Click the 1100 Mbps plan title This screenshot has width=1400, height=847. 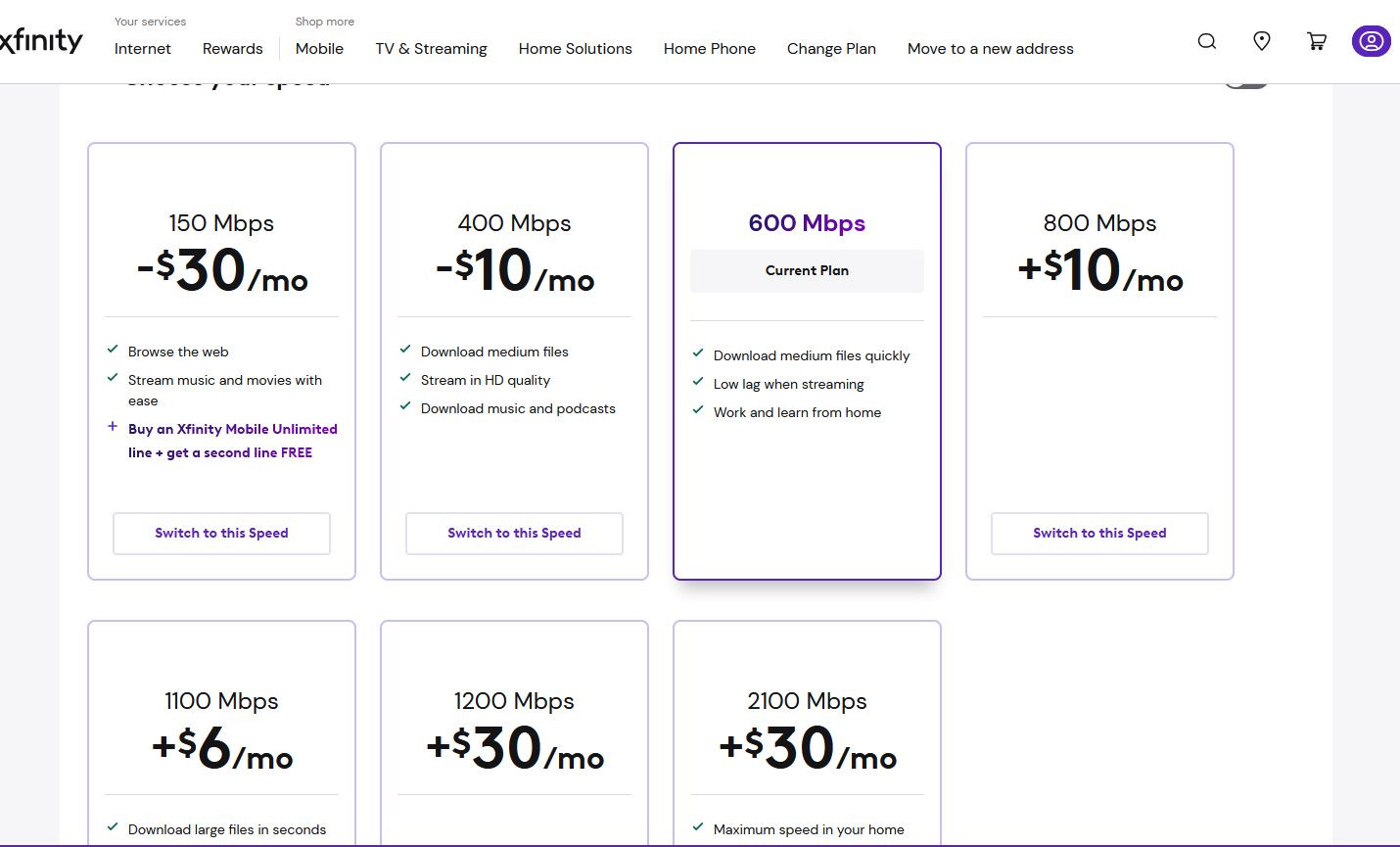pos(221,701)
